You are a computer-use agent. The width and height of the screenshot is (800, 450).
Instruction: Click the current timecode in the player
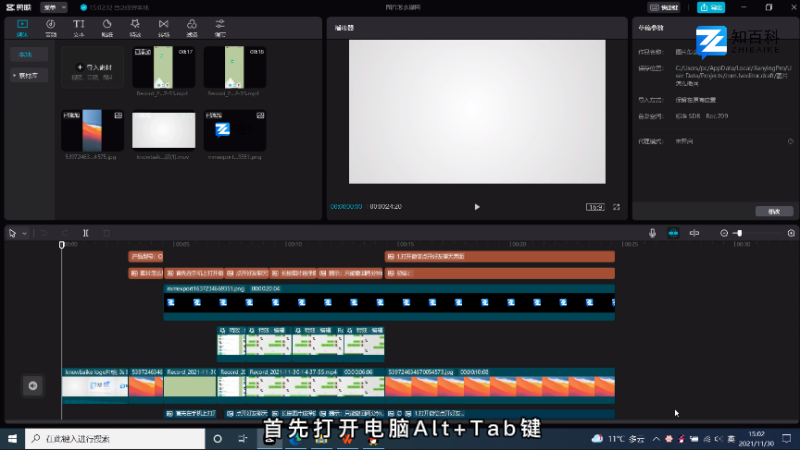click(x=346, y=207)
